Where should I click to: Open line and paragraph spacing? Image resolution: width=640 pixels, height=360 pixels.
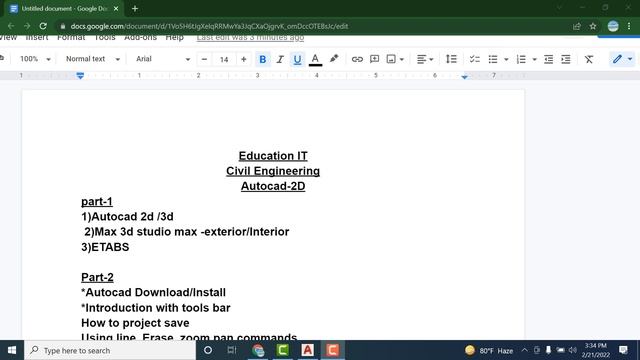tap(451, 59)
